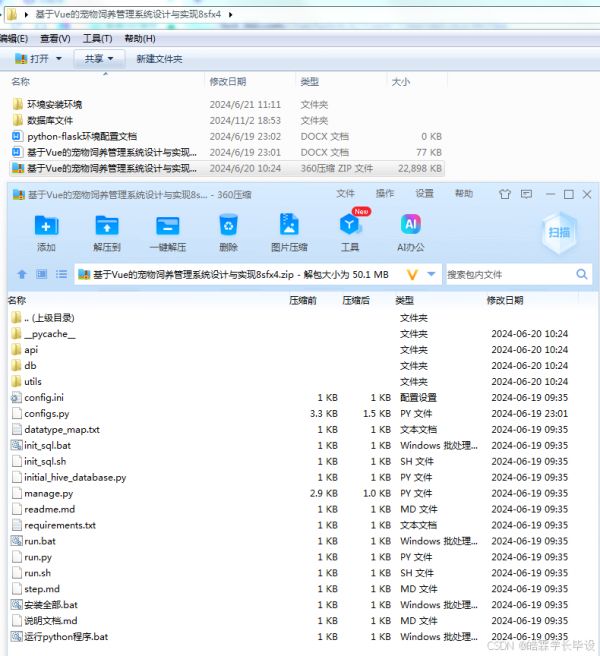This screenshot has height=656, width=600.
Task: Open the 打开 button dropdown arrow
Action: coord(59,59)
